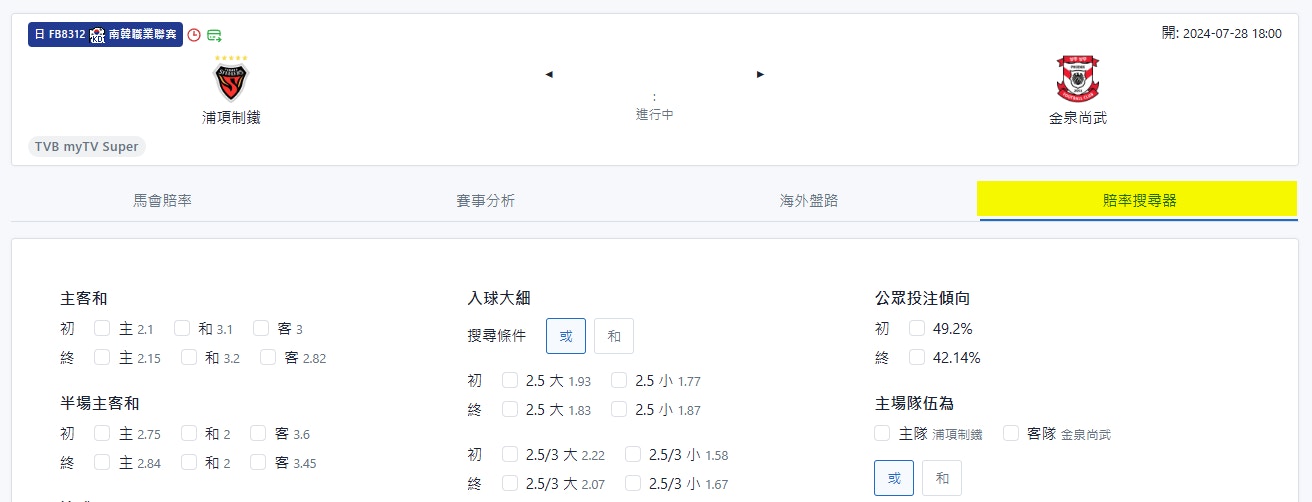Click the green card-add icon
This screenshot has width=1312, height=502.
(214, 35)
